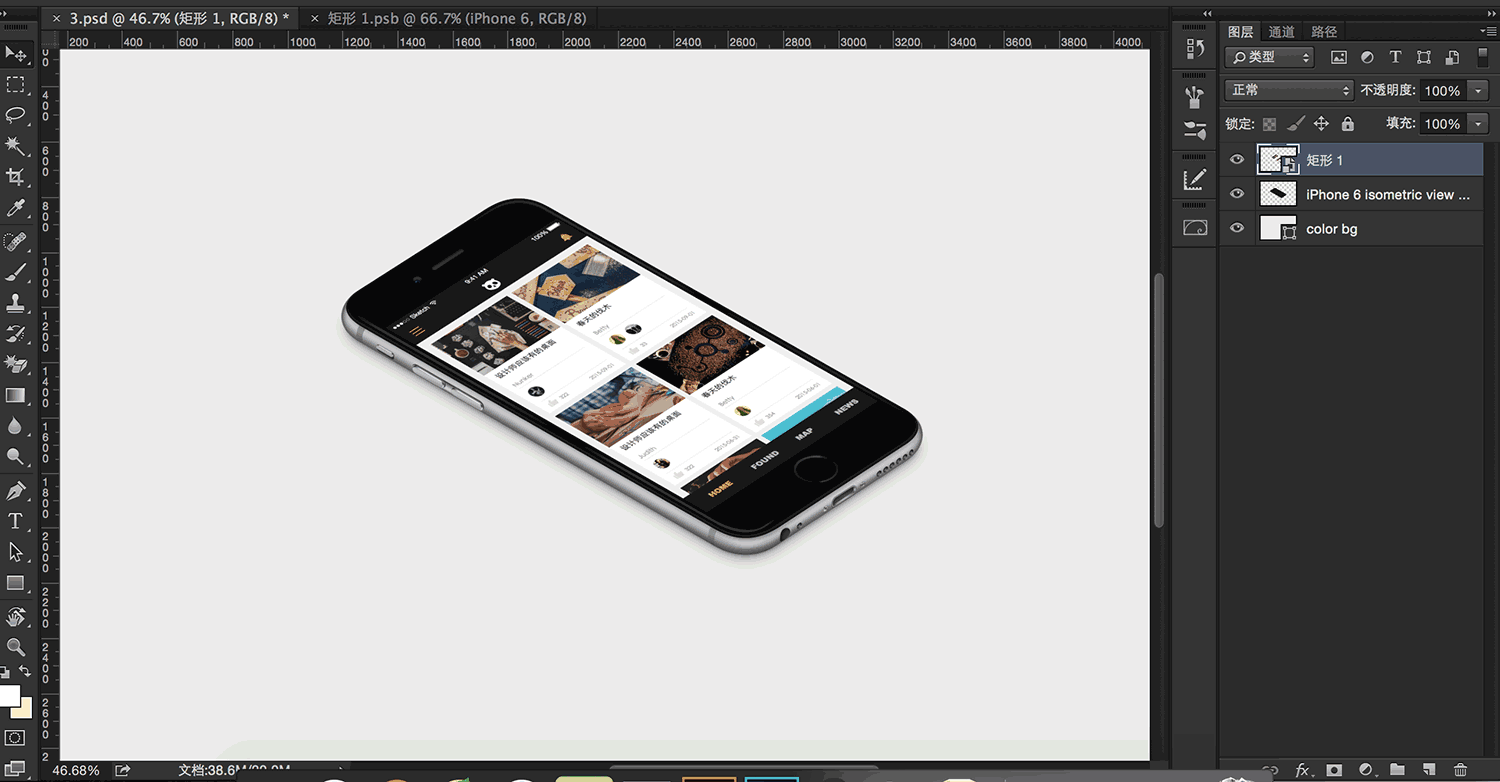
Task: Open the 正常 blend mode dropdown
Action: coord(1289,90)
